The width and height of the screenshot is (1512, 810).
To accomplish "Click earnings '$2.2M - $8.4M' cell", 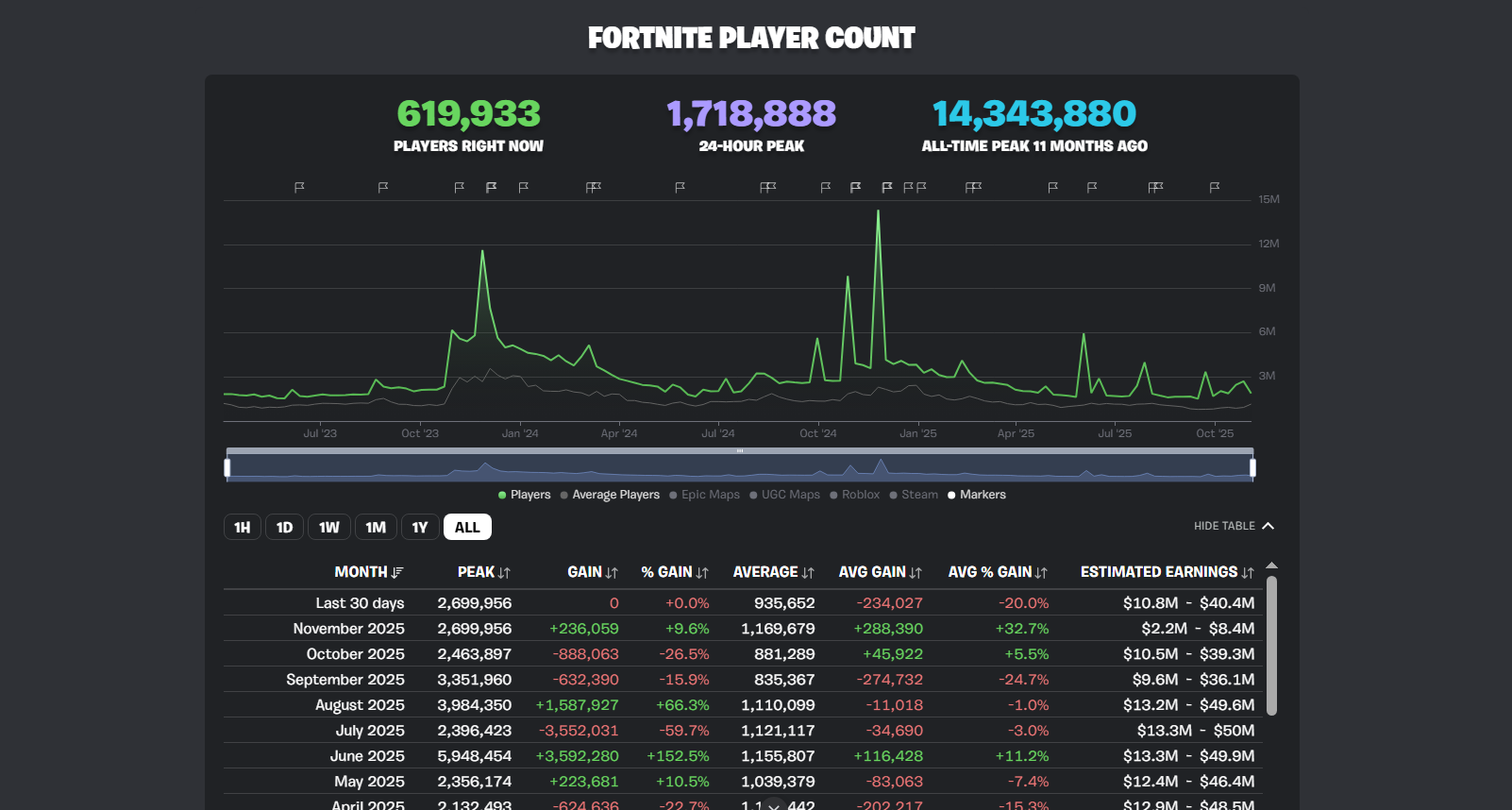I will 1198,629.
